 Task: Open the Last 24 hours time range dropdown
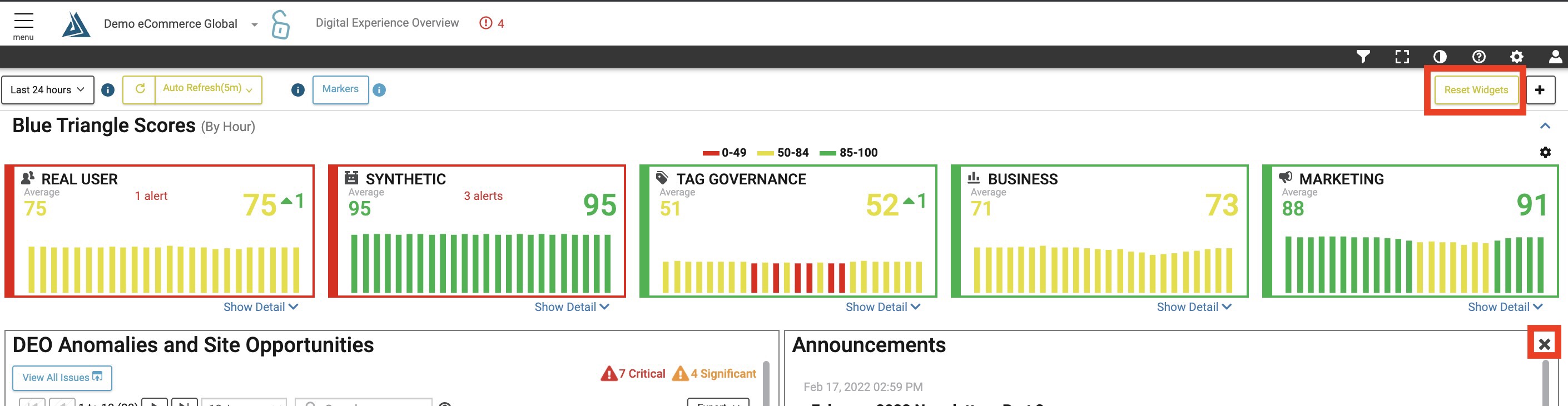[47, 90]
